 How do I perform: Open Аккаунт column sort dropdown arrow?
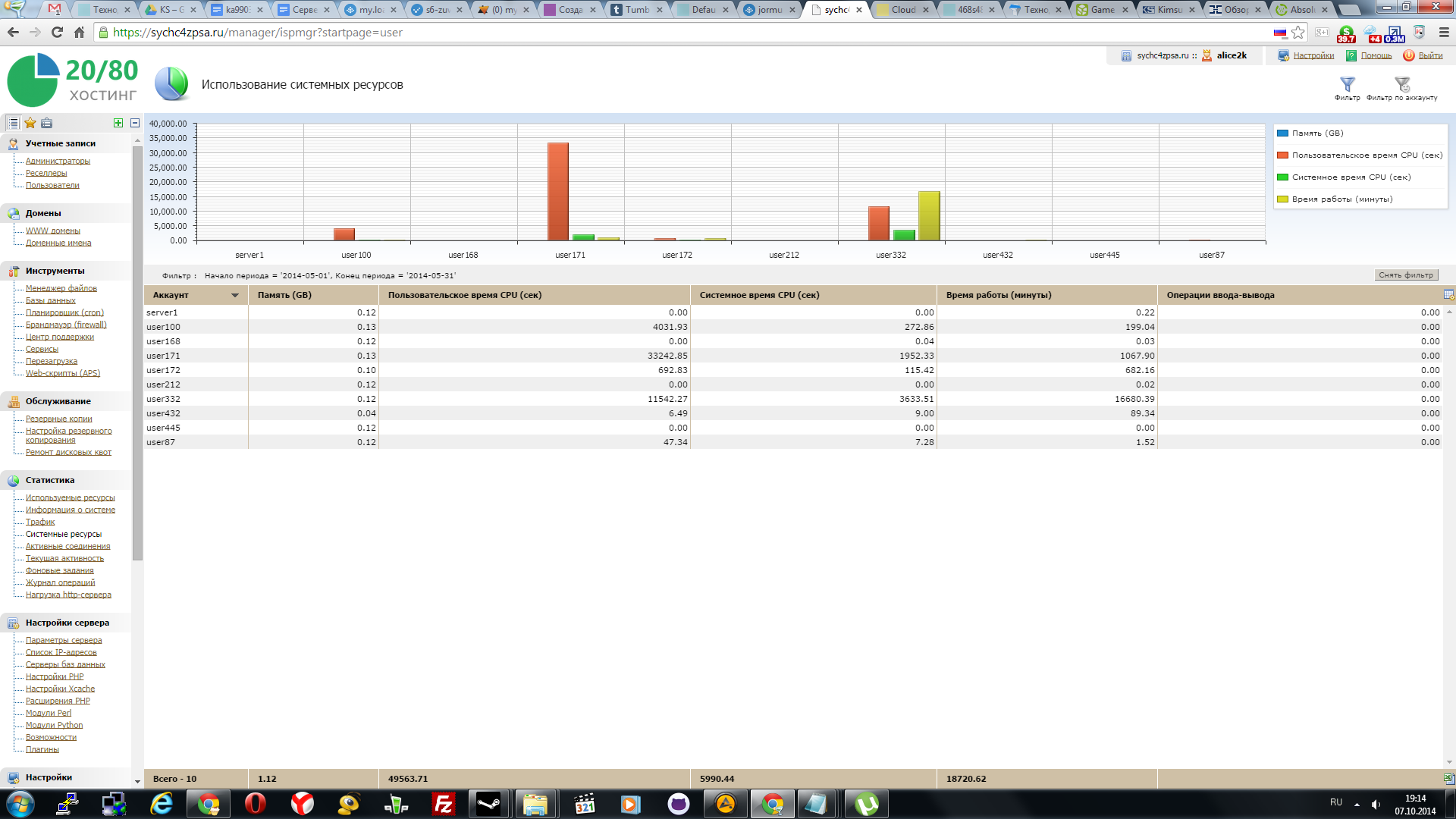235,296
